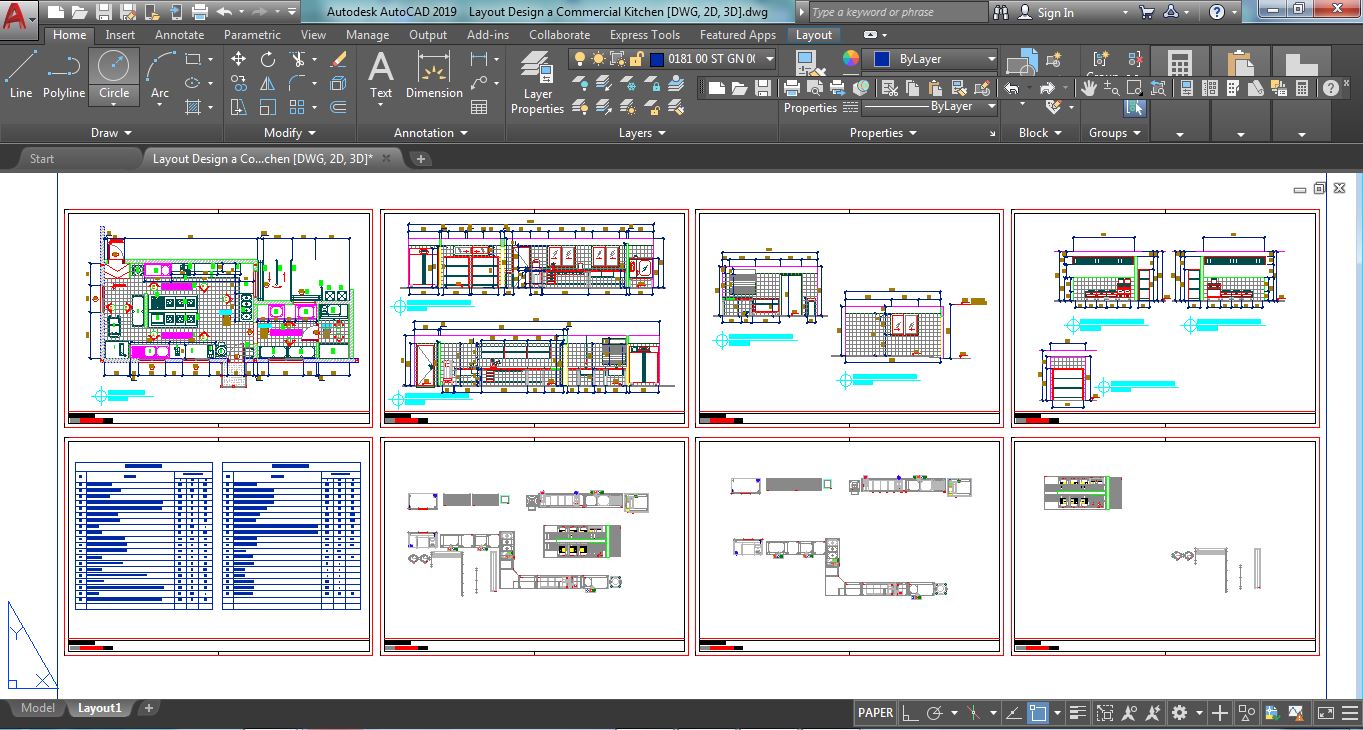Click Save icon in Quick Access toolbar
Image resolution: width=1363 pixels, height=730 pixels.
[105, 12]
